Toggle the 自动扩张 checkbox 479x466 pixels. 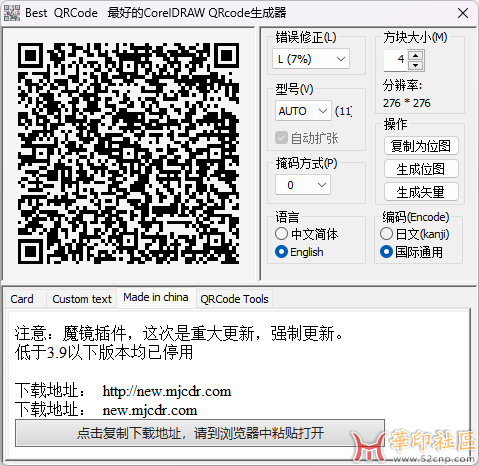281,137
